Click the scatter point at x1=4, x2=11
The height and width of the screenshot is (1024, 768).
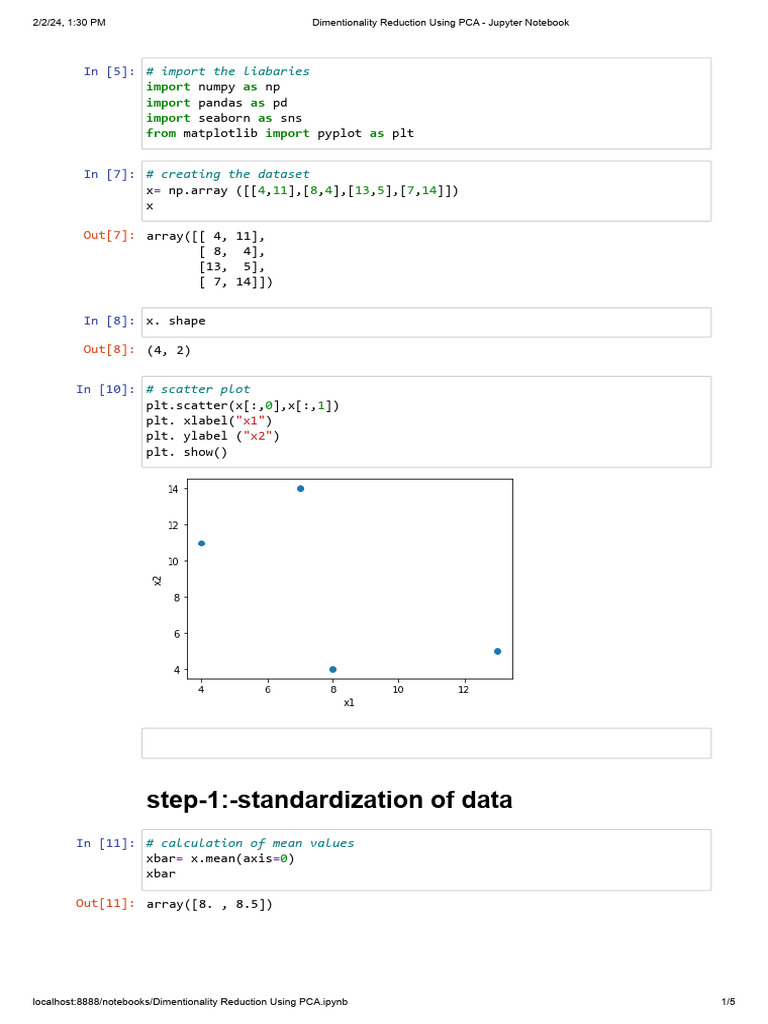point(202,543)
